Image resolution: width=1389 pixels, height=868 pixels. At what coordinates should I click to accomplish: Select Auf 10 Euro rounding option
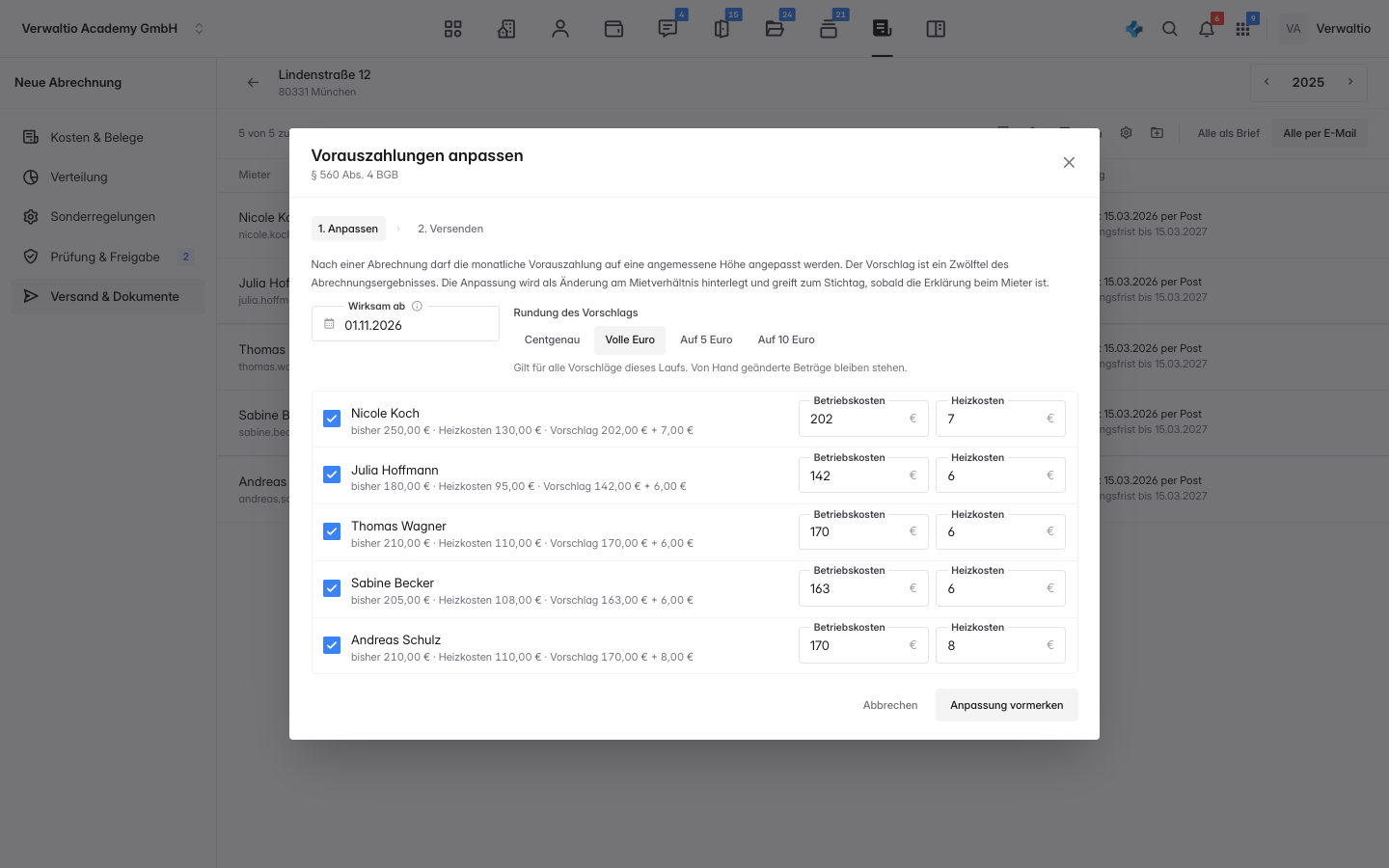[786, 339]
